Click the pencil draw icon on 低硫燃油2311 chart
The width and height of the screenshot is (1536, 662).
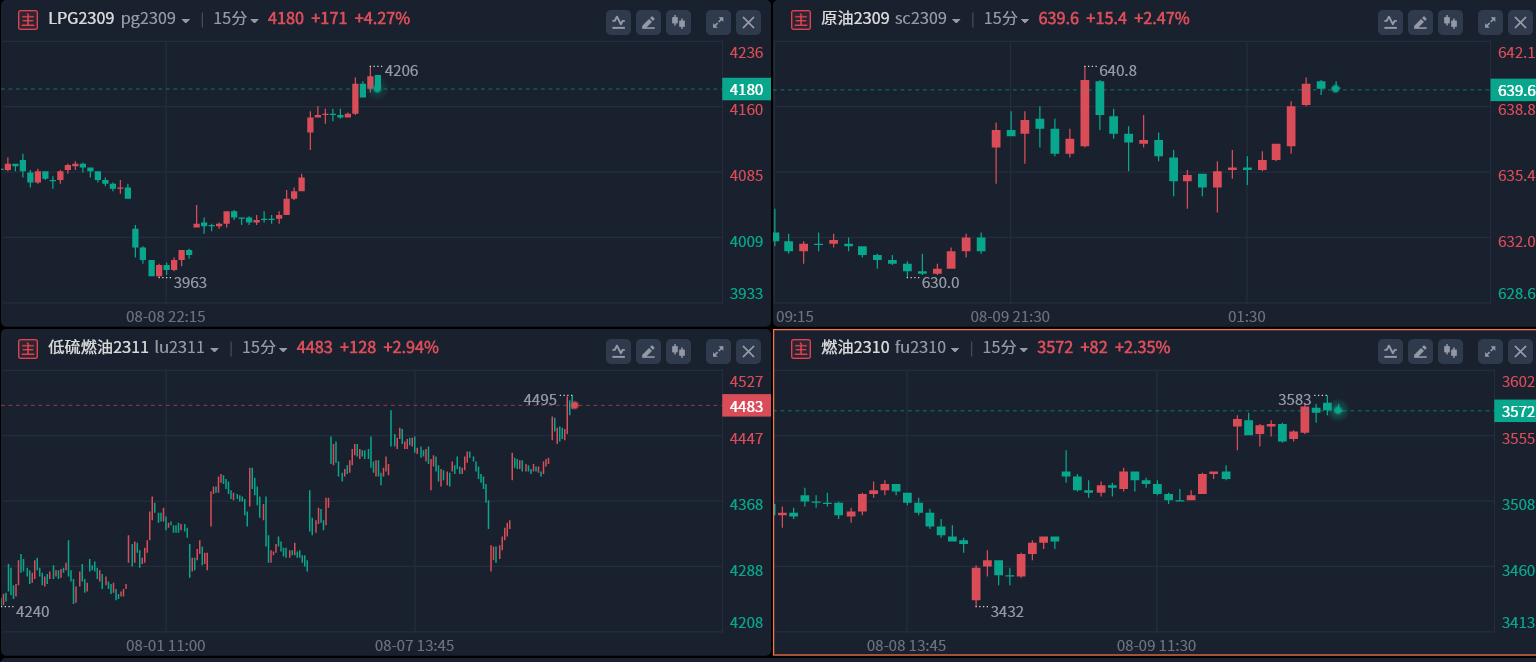click(649, 350)
